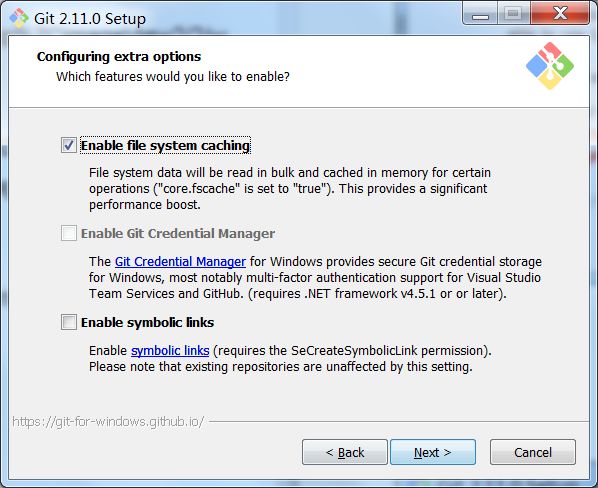Click the git-for-windows.github.io URL text
The width and height of the screenshot is (598, 488).
(108, 422)
